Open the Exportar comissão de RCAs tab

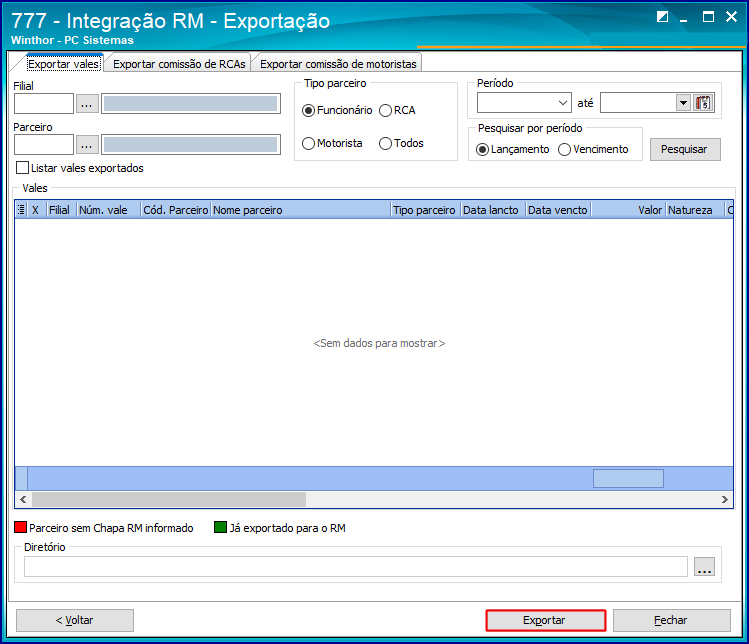point(179,64)
